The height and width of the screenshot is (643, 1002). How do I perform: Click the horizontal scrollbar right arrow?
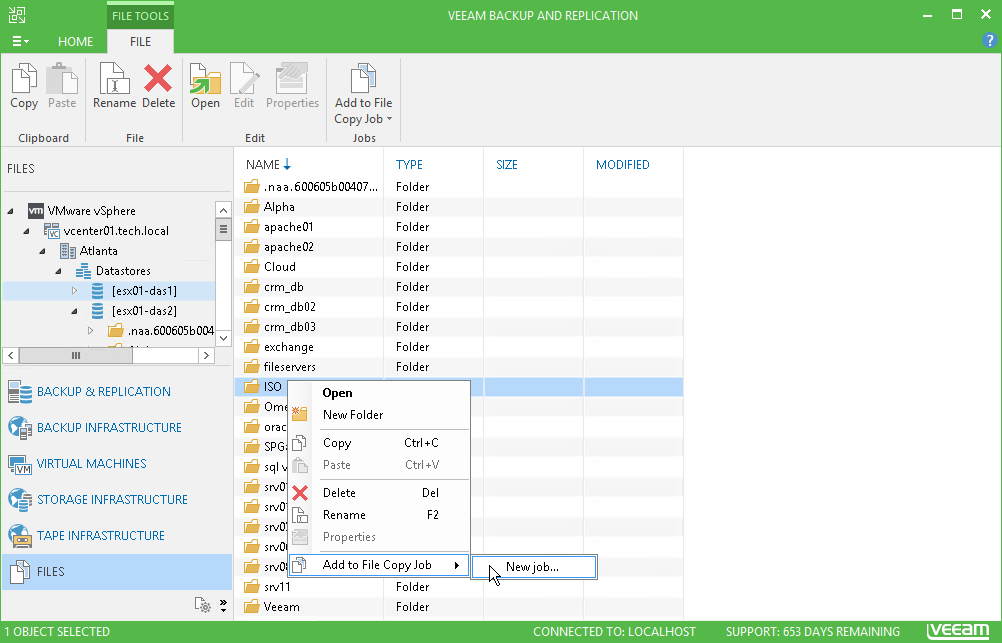pyautogui.click(x=206, y=355)
